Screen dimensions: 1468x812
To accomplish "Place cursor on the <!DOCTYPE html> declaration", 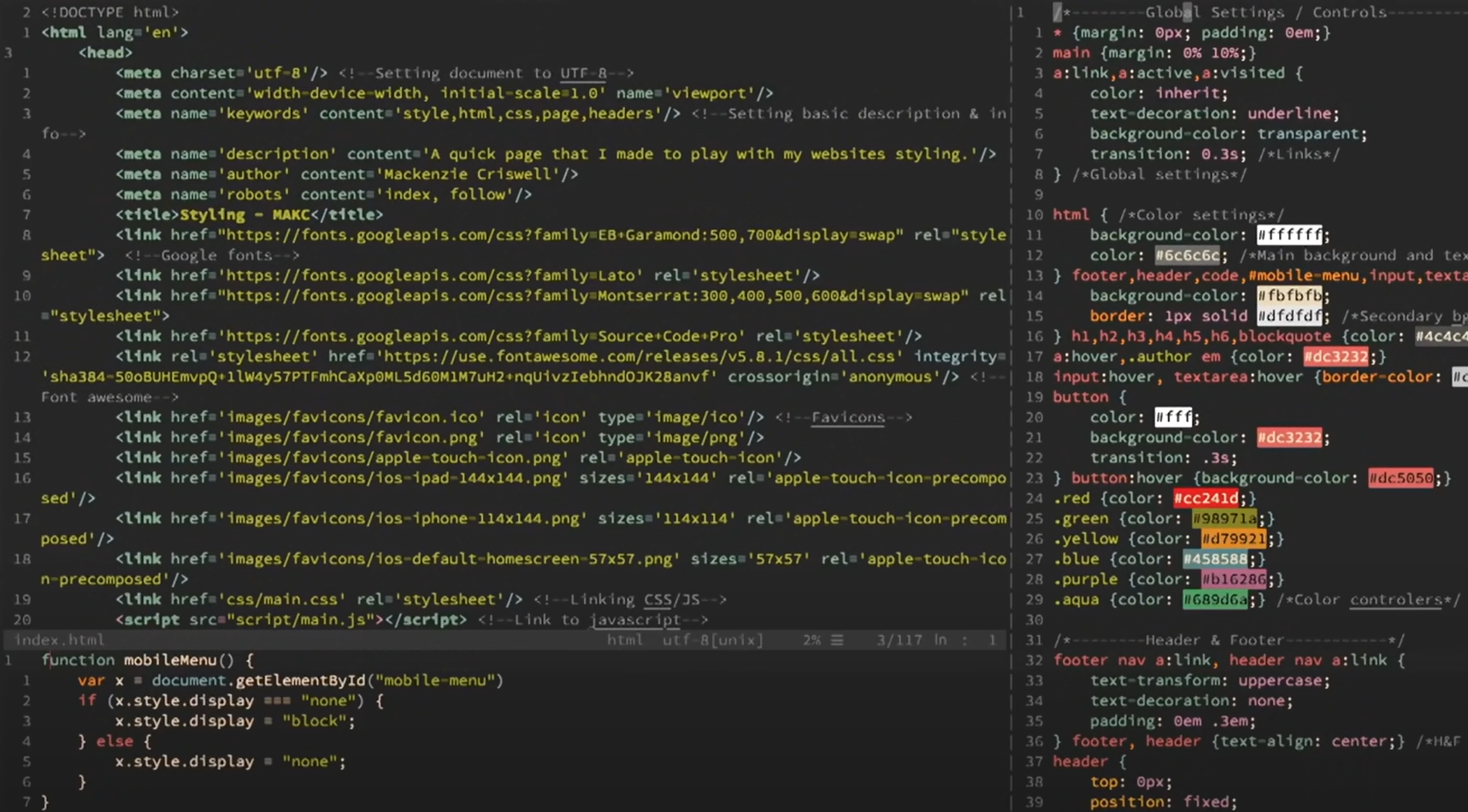I will click(110, 12).
